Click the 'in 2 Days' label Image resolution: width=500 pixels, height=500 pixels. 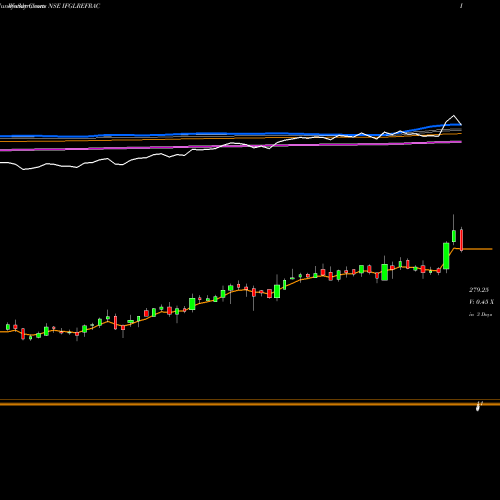coord(480,314)
